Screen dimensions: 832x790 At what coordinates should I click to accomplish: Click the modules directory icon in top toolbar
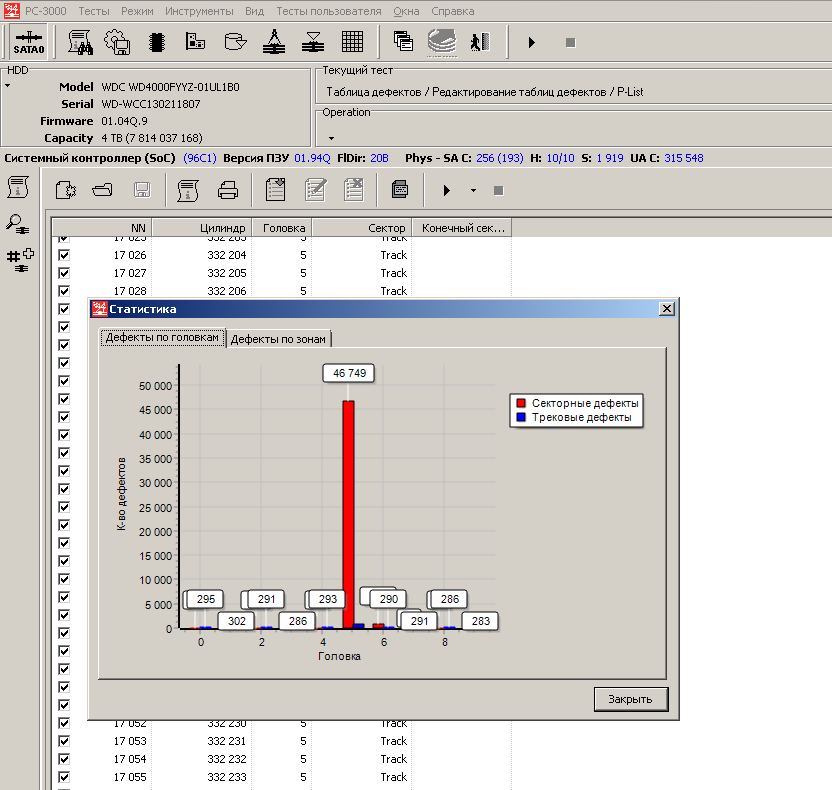(x=195, y=41)
